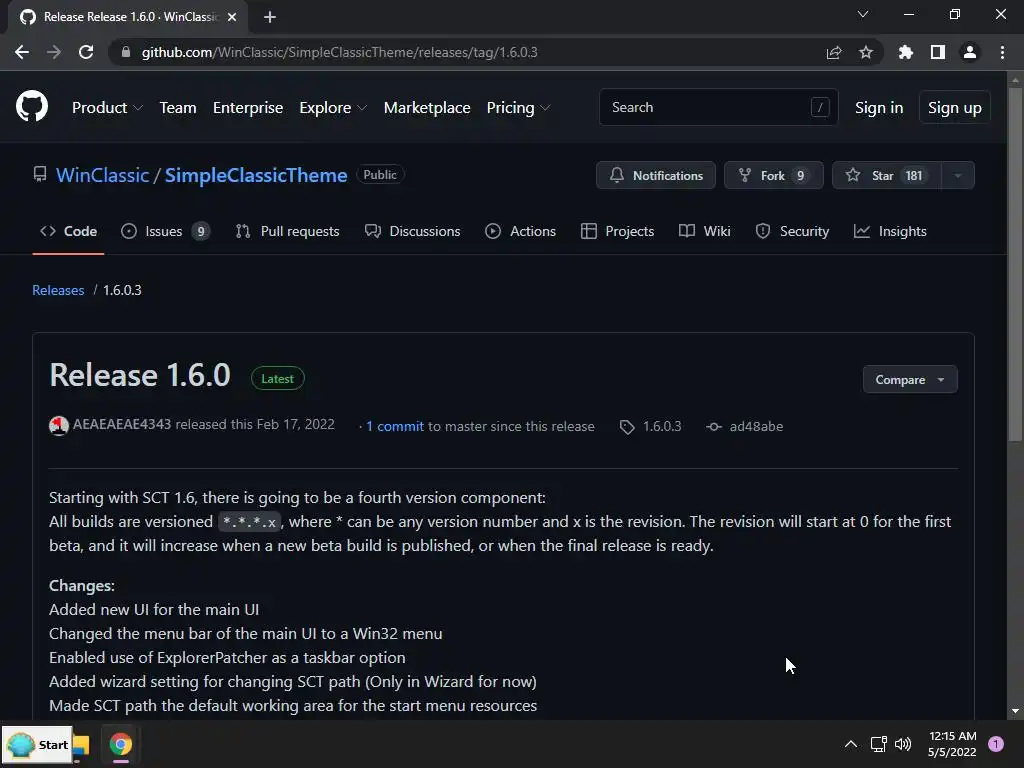Switch to the Pull requests tab
The width and height of the screenshot is (1024, 768).
click(x=287, y=231)
